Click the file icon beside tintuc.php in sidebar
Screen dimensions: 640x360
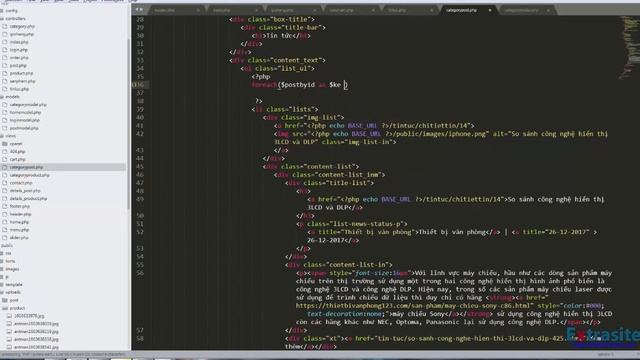pos(5,89)
